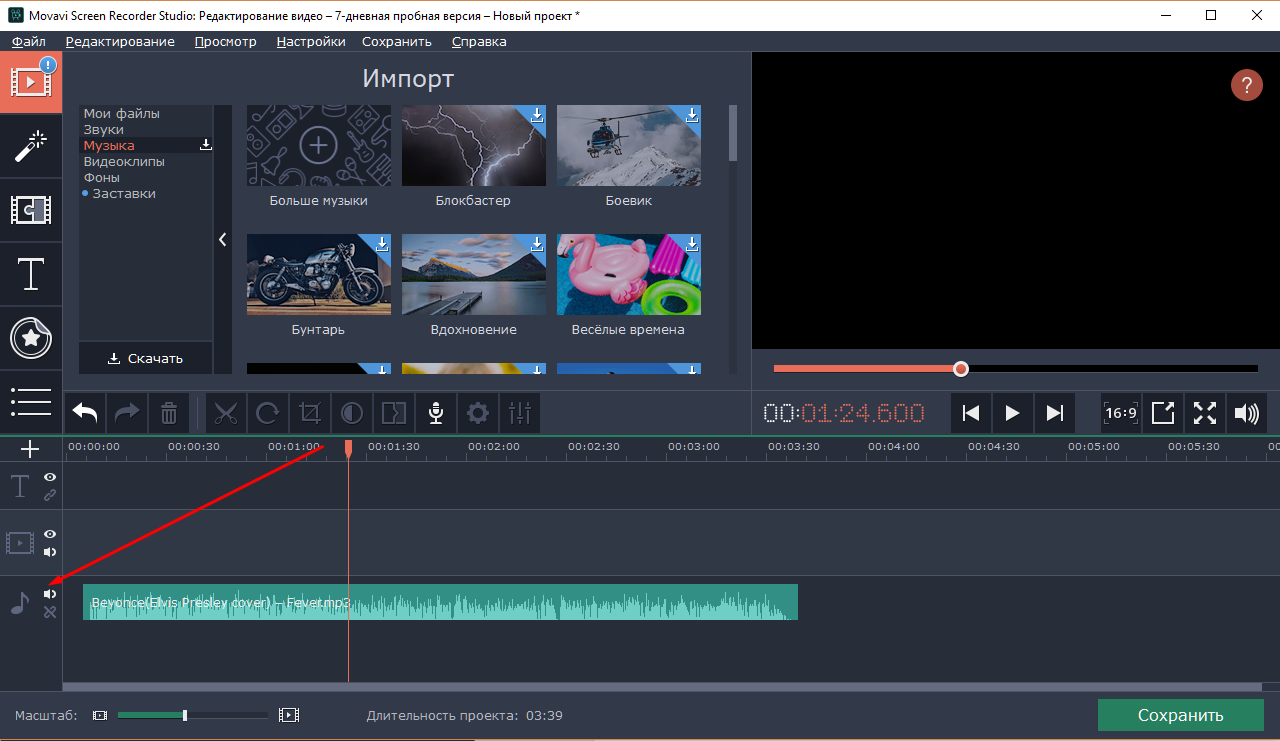The height and width of the screenshot is (741, 1280).
Task: Open the Filters magic wand tab
Action: [x=31, y=147]
